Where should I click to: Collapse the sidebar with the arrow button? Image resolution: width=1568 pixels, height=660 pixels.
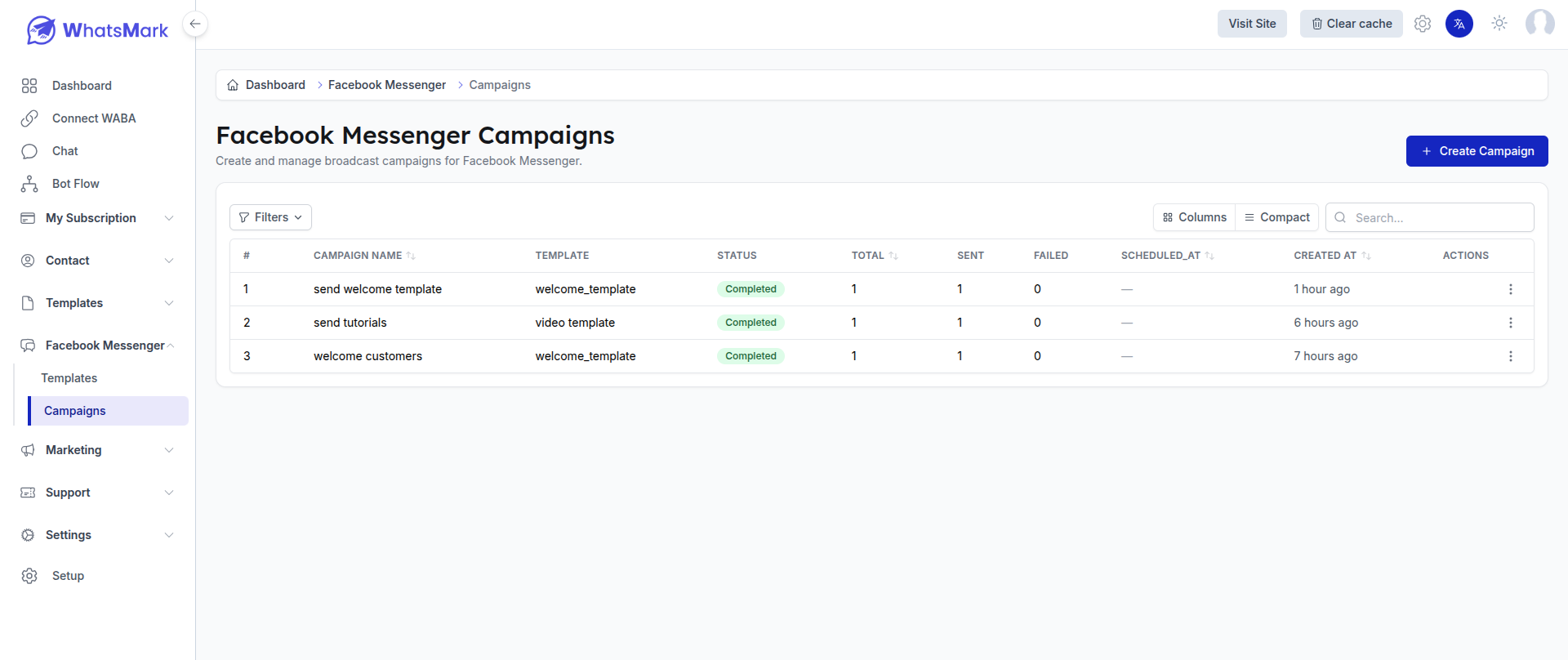pyautogui.click(x=195, y=24)
